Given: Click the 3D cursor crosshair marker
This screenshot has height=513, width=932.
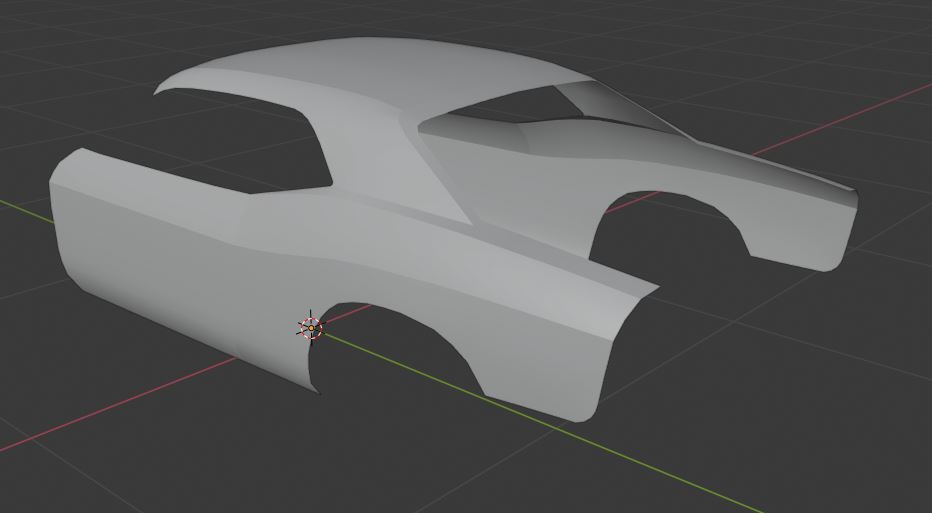Looking at the screenshot, I should (311, 328).
